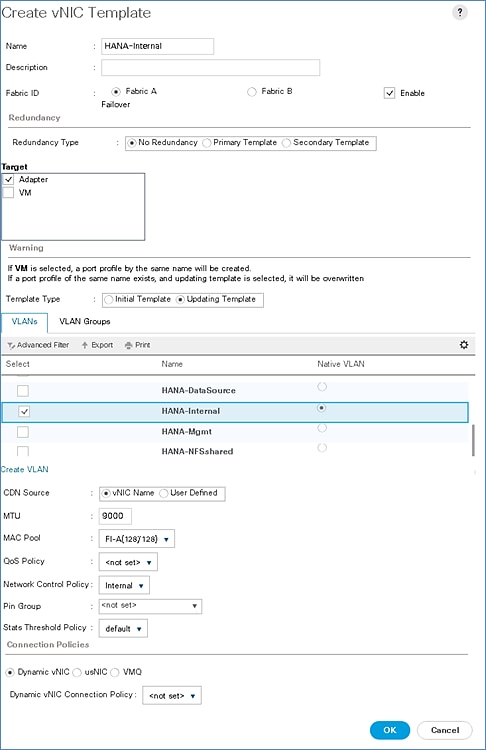Choose Secondary Template redundancy type

point(286,143)
